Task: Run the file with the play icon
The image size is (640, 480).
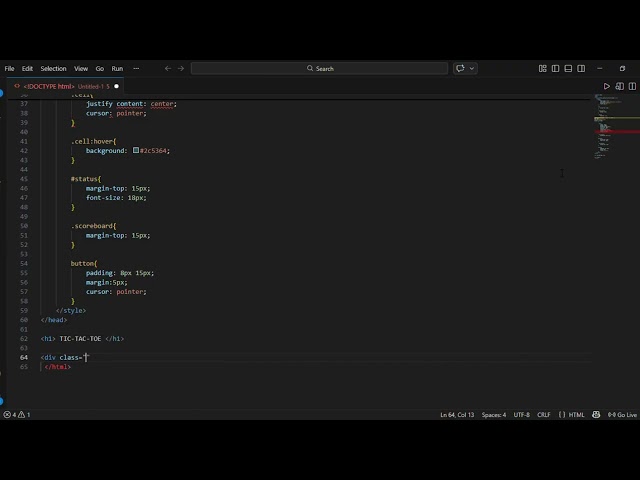Action: [607, 87]
